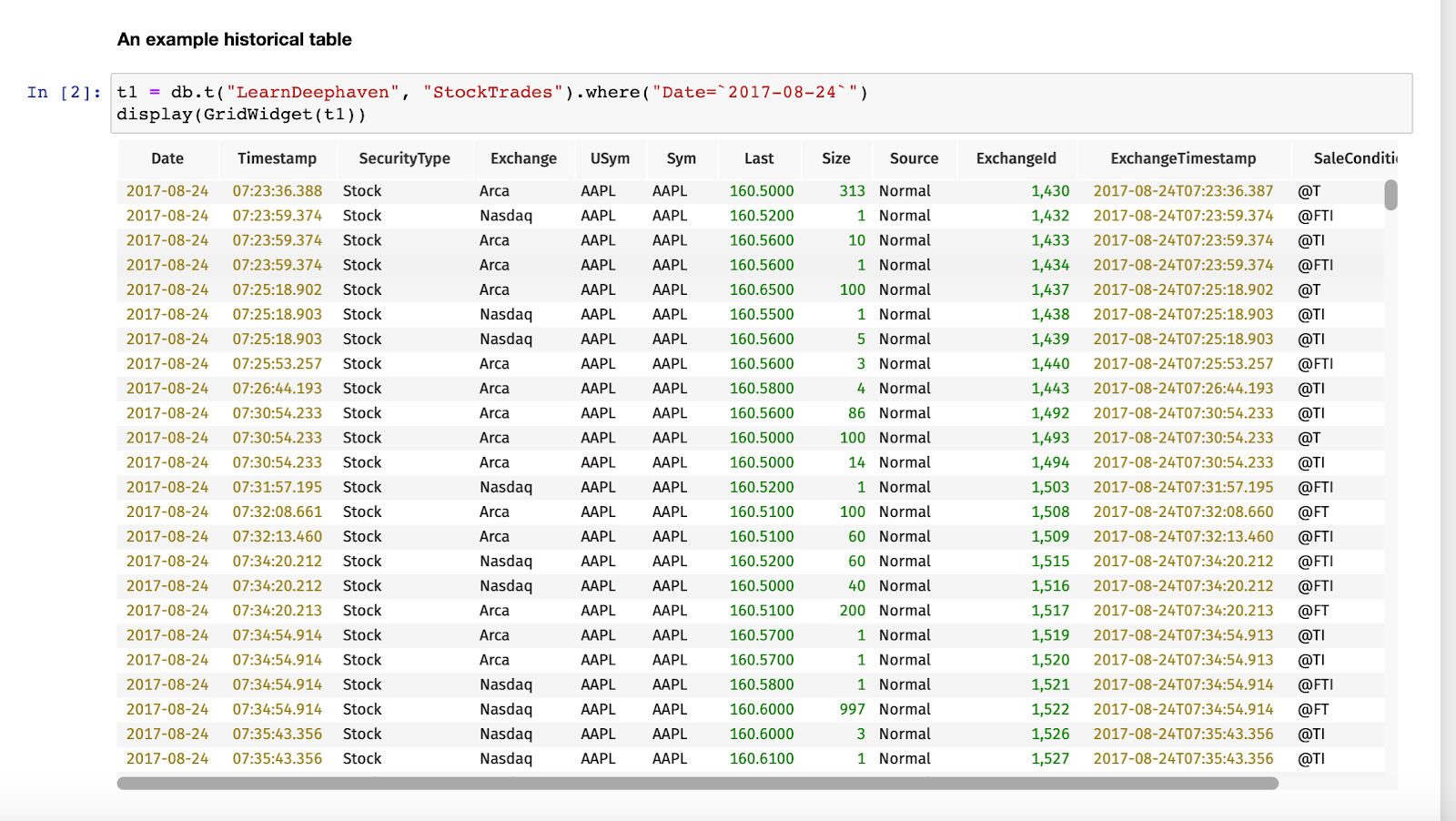
Task: Click the Exchange column header
Action: (523, 158)
